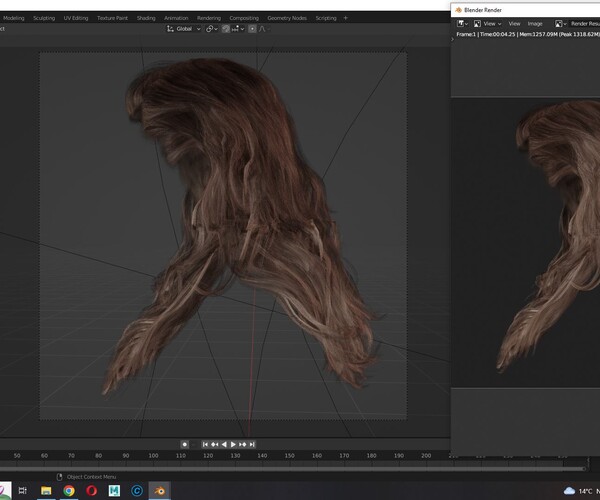This screenshot has height=500, width=600.
Task: Click the Blender logo in Render window title
Action: [x=458, y=10]
